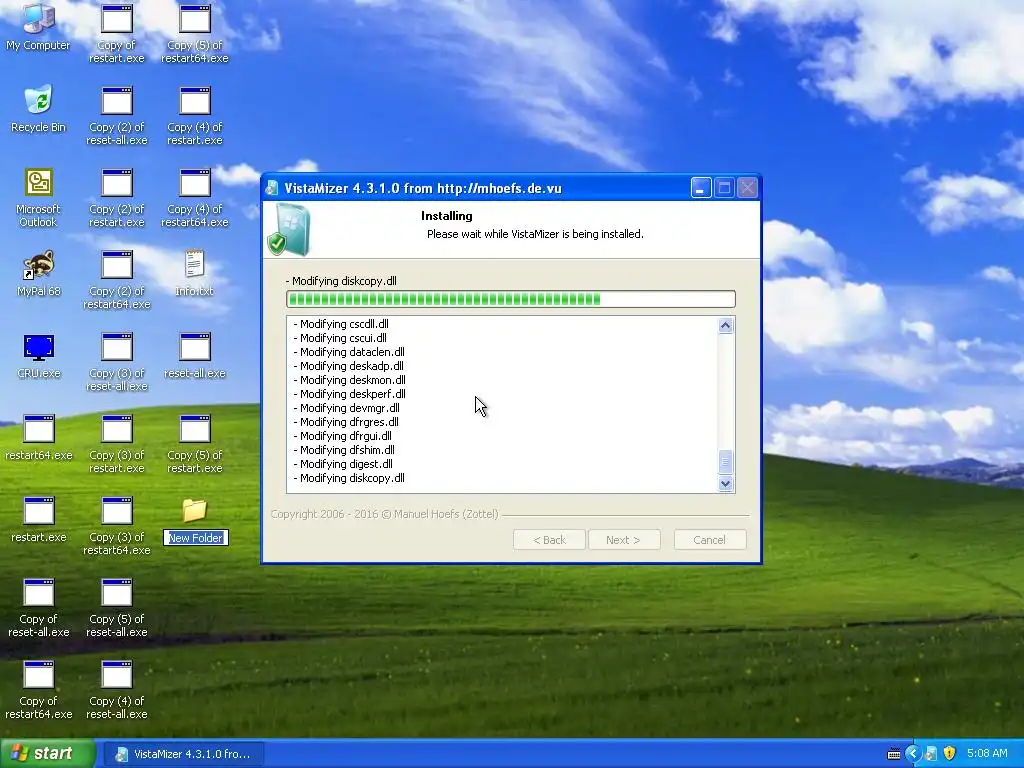
Task: Click the log list scroll-up arrow
Action: 726,325
